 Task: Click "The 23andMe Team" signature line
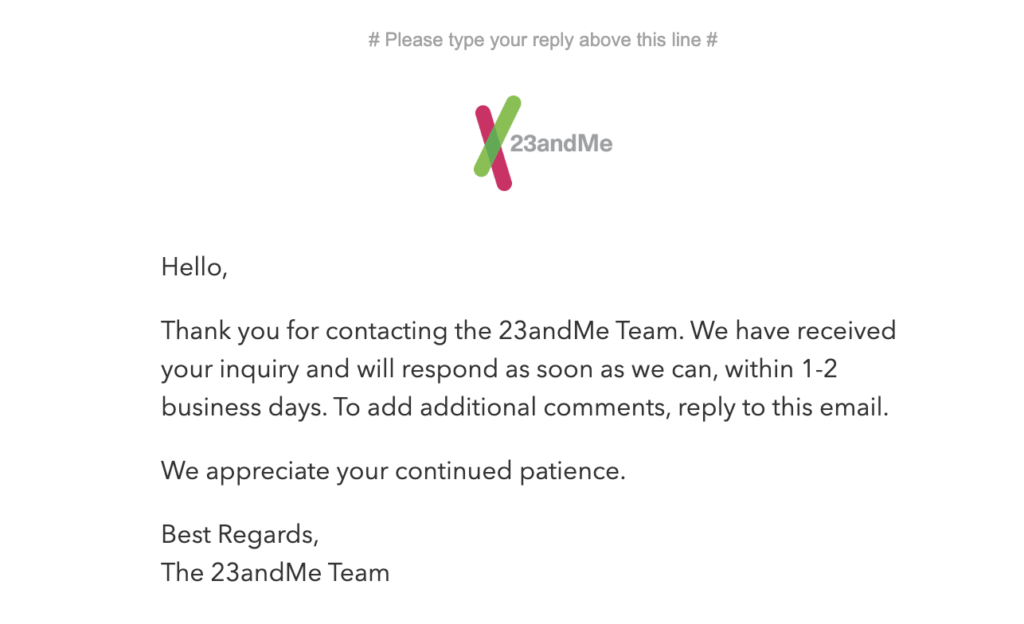(x=275, y=572)
